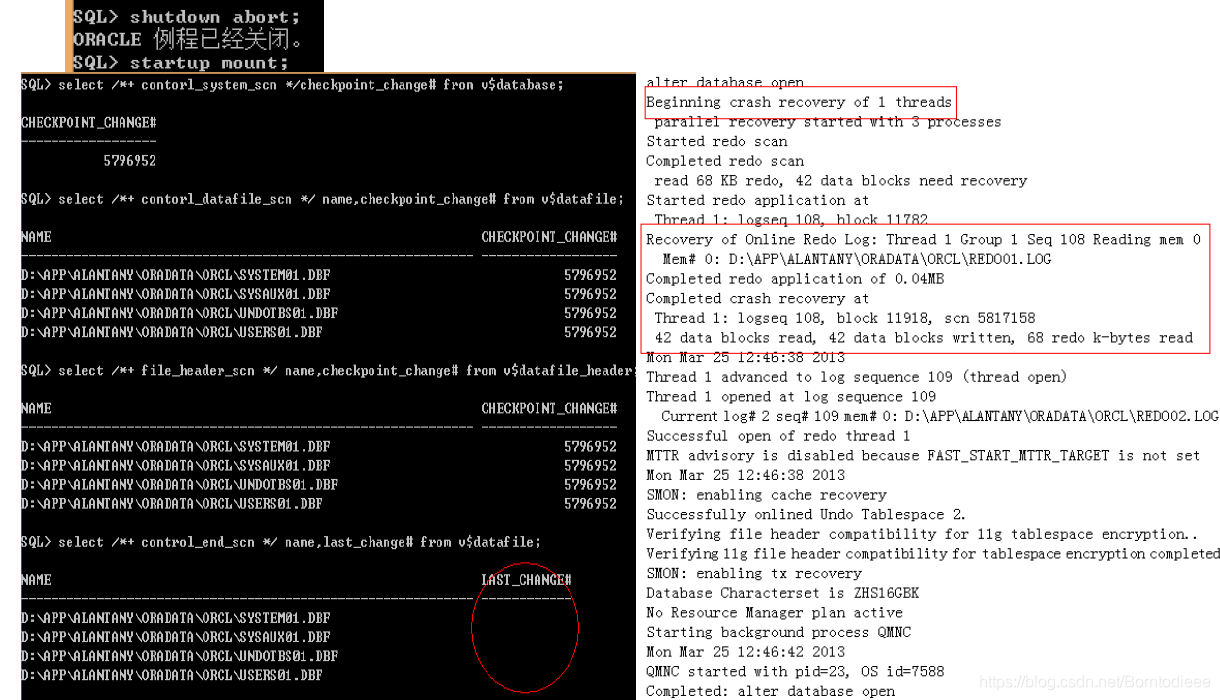Screen dimensions: 1220x700
Task: Click 'Beginning crash recovery of 1 threads' line
Action: coord(799,102)
